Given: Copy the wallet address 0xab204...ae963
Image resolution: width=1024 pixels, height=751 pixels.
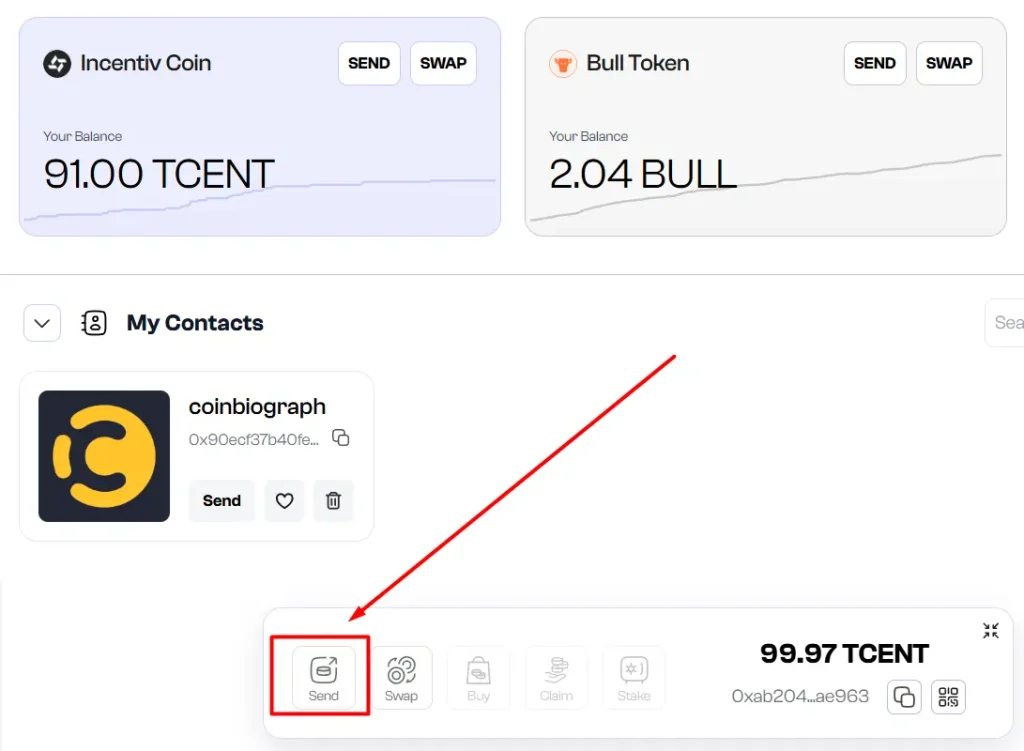Looking at the screenshot, I should tap(904, 697).
